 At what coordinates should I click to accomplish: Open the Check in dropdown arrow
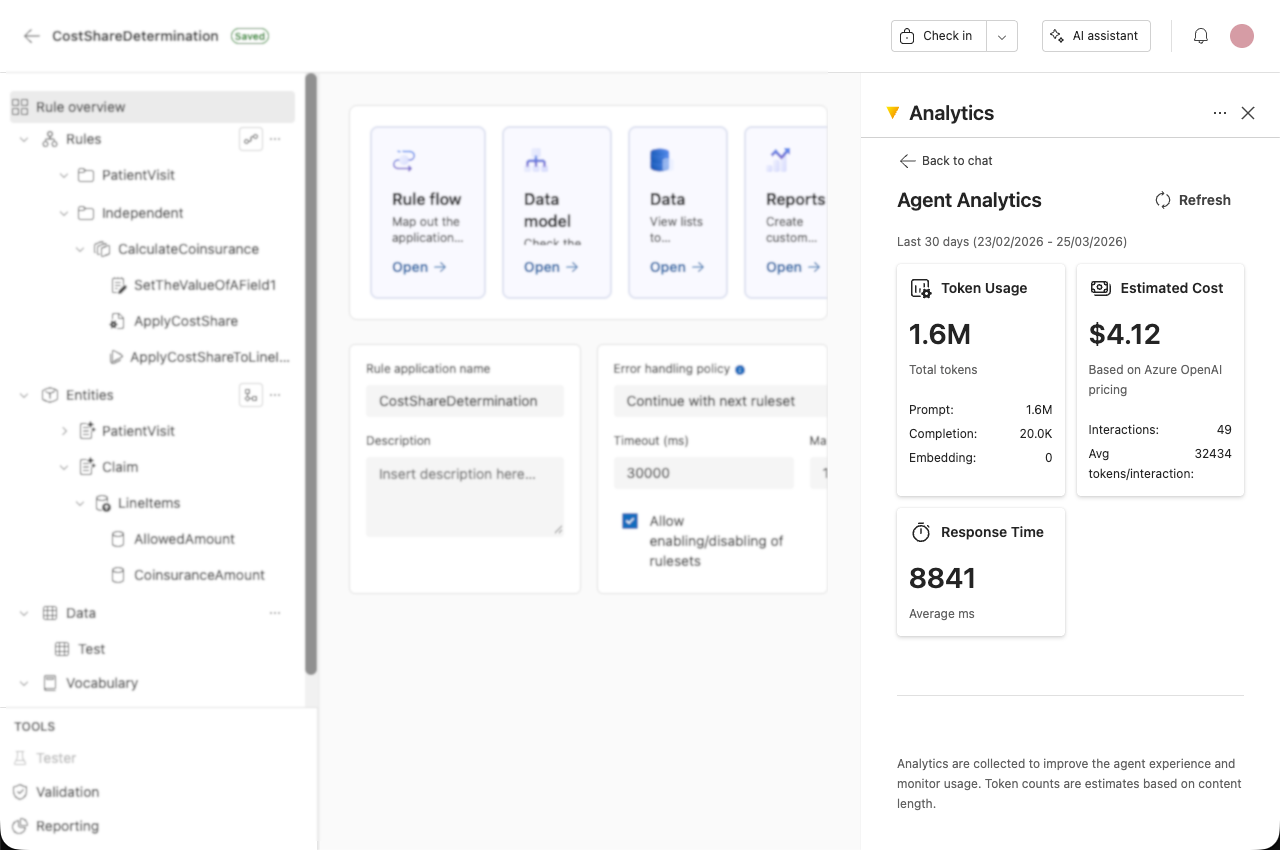(1001, 35)
